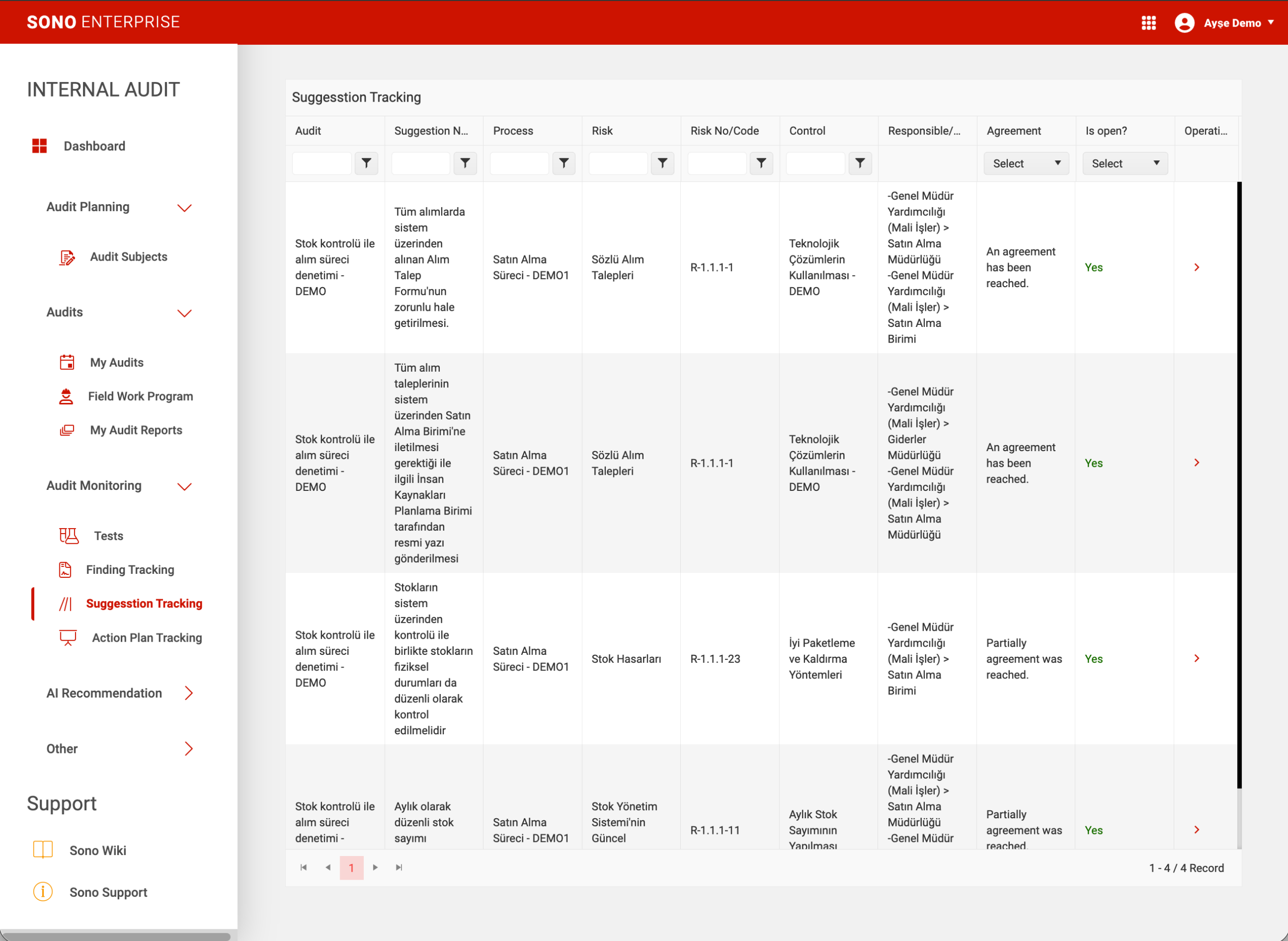
Task: Go to Sono Support link
Action: pos(108,892)
